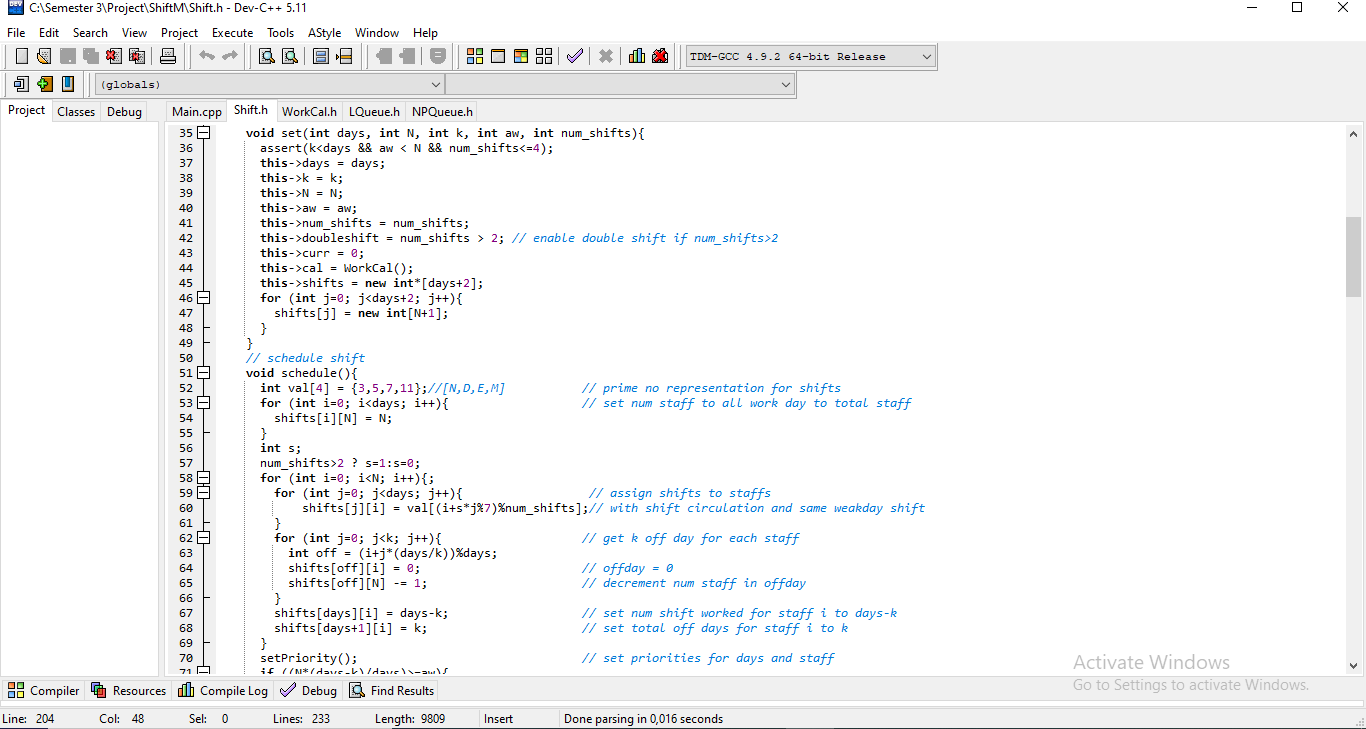Click the Run window icon
The image size is (1366, 729).
click(498, 56)
